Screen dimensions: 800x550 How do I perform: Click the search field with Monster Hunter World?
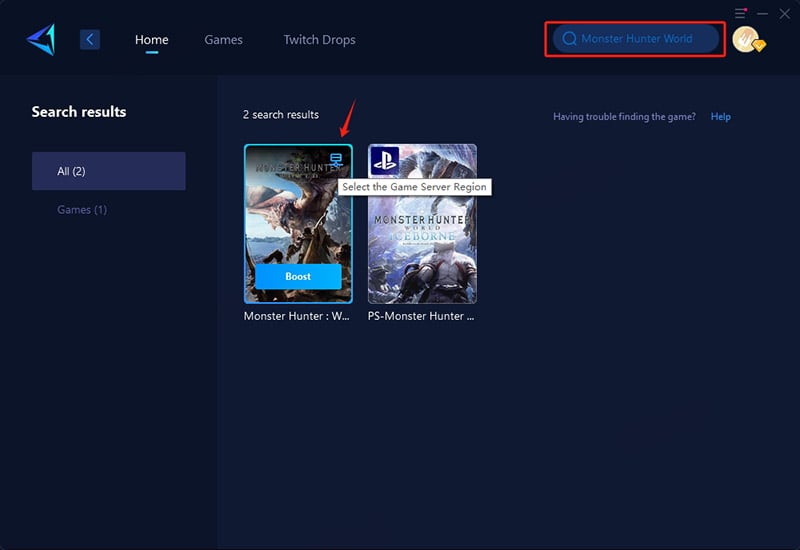coord(636,39)
